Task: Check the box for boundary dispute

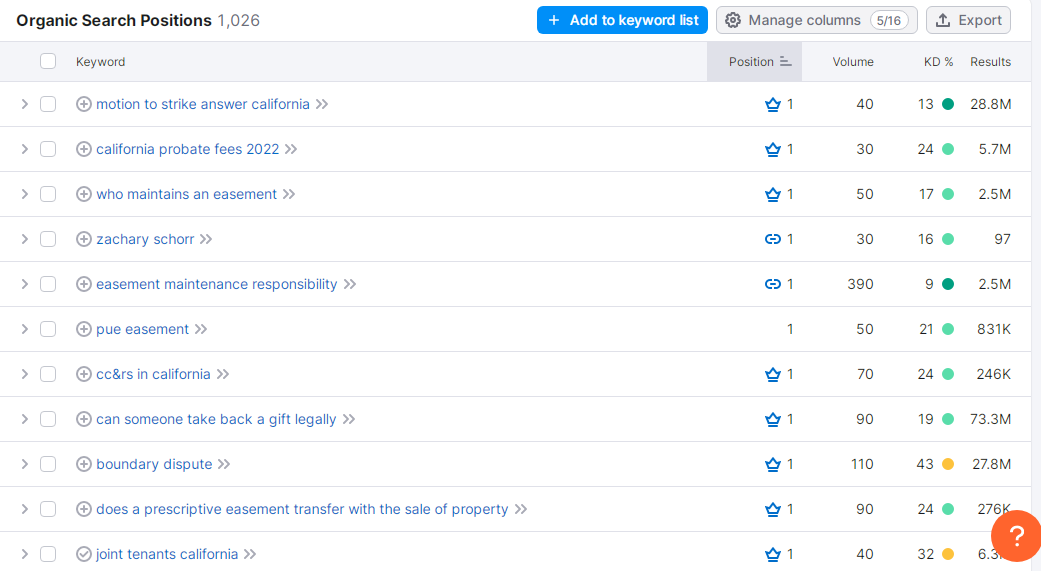Action: click(48, 464)
